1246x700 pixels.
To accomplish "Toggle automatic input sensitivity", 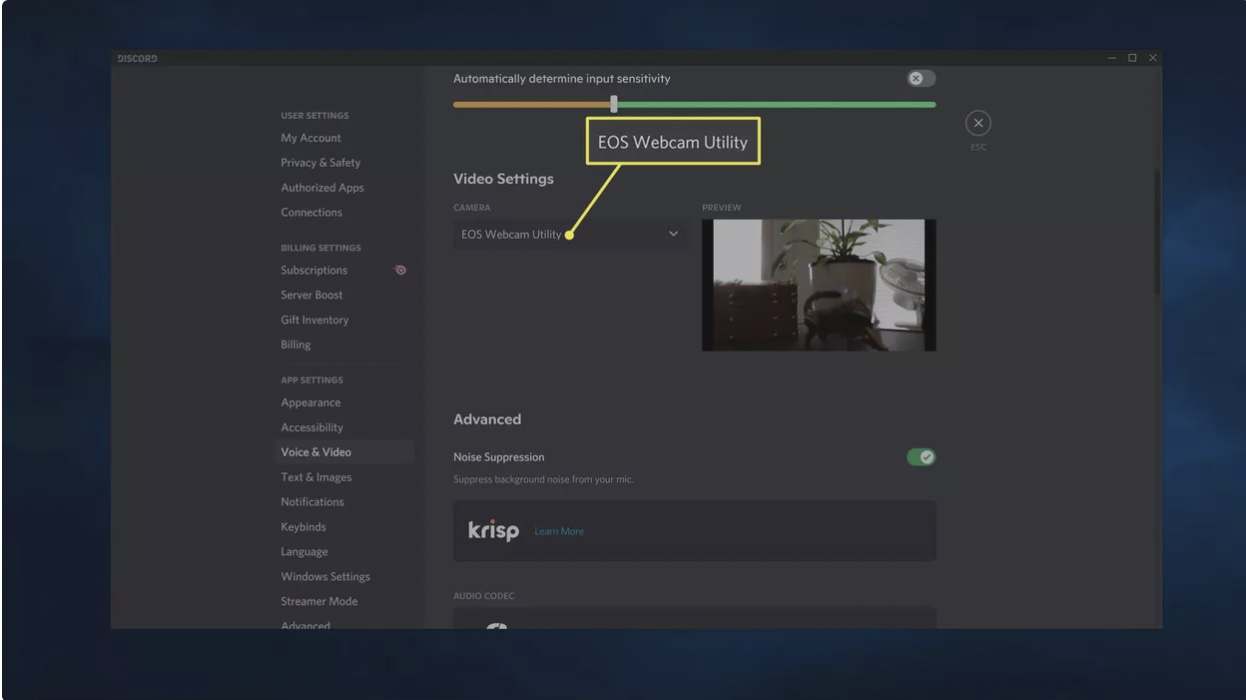I will (x=921, y=78).
